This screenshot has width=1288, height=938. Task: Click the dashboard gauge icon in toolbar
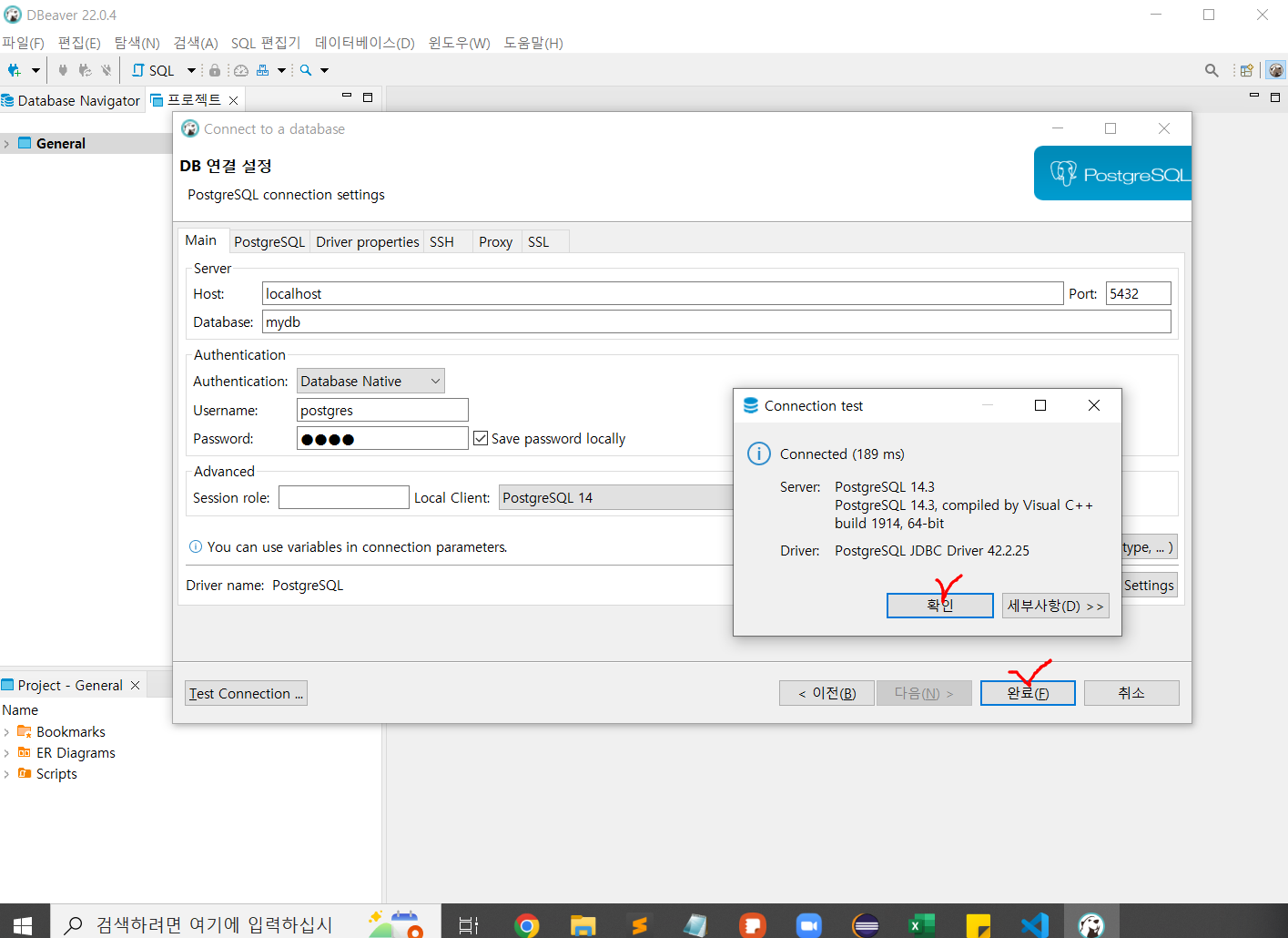tap(241, 70)
